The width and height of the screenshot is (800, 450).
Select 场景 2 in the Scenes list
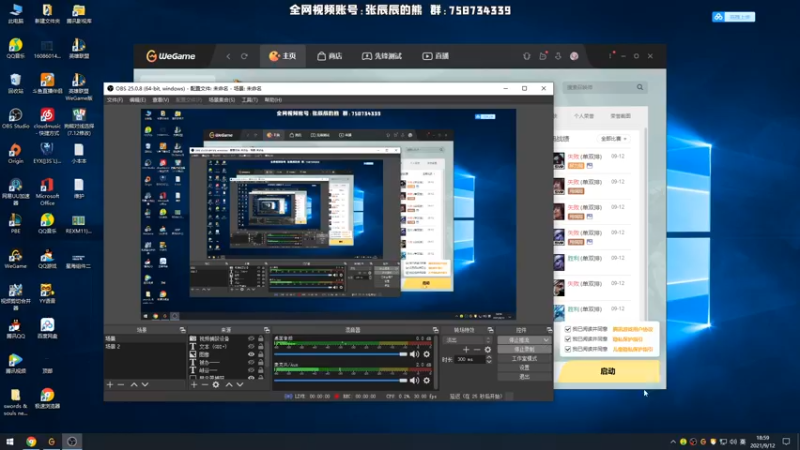145,346
